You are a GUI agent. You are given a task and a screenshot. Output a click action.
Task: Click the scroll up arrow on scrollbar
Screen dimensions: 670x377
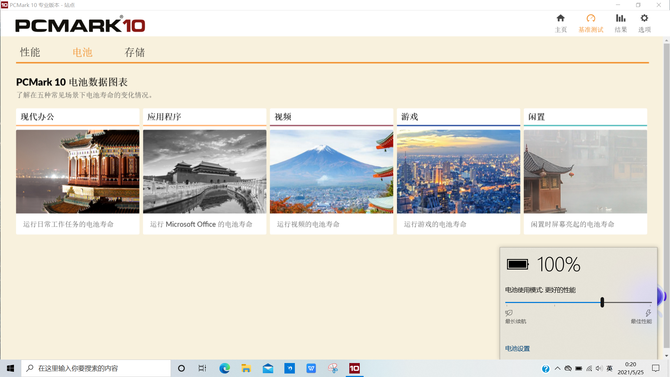[666, 41]
